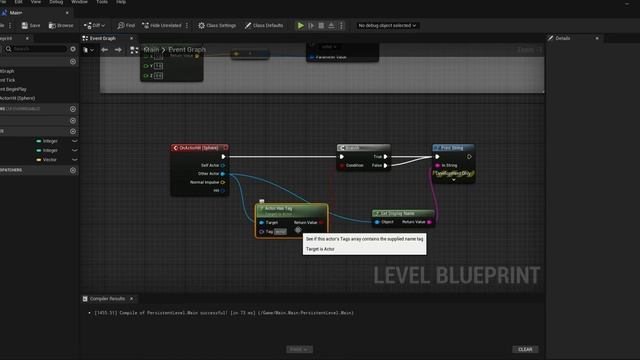This screenshot has height=360, width=640.
Task: Click the Hit output pin
Action: (223, 191)
